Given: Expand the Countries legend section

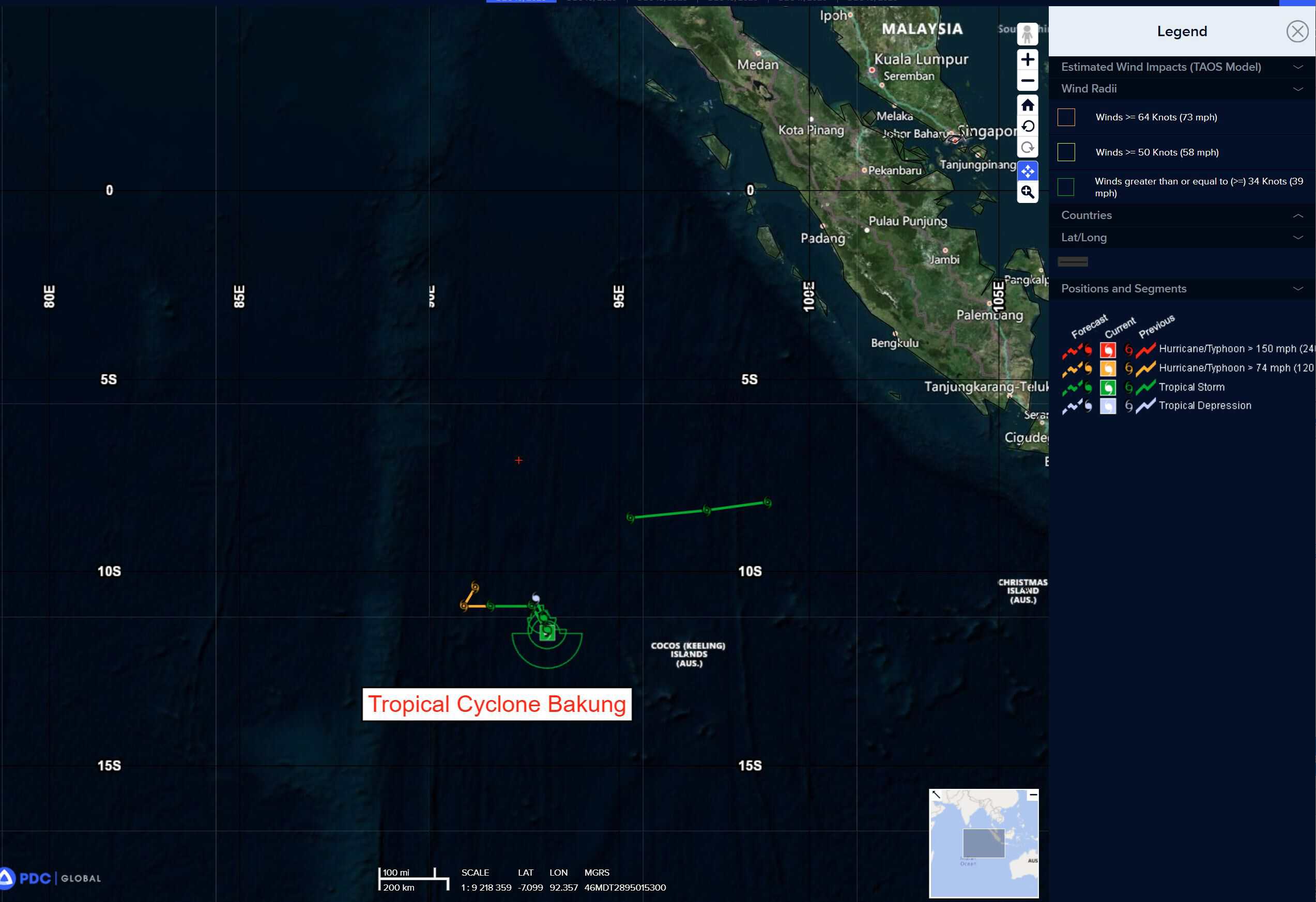Looking at the screenshot, I should 1181,215.
